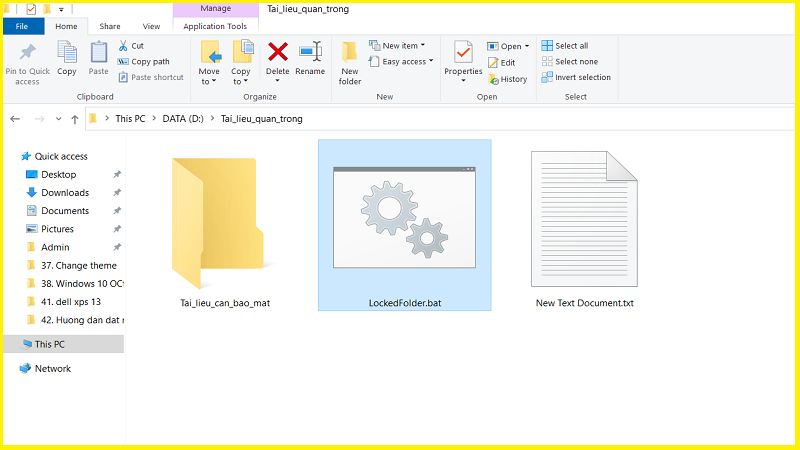Image resolution: width=800 pixels, height=450 pixels.
Task: Switch to the Share ribbon tab
Action: tap(110, 26)
